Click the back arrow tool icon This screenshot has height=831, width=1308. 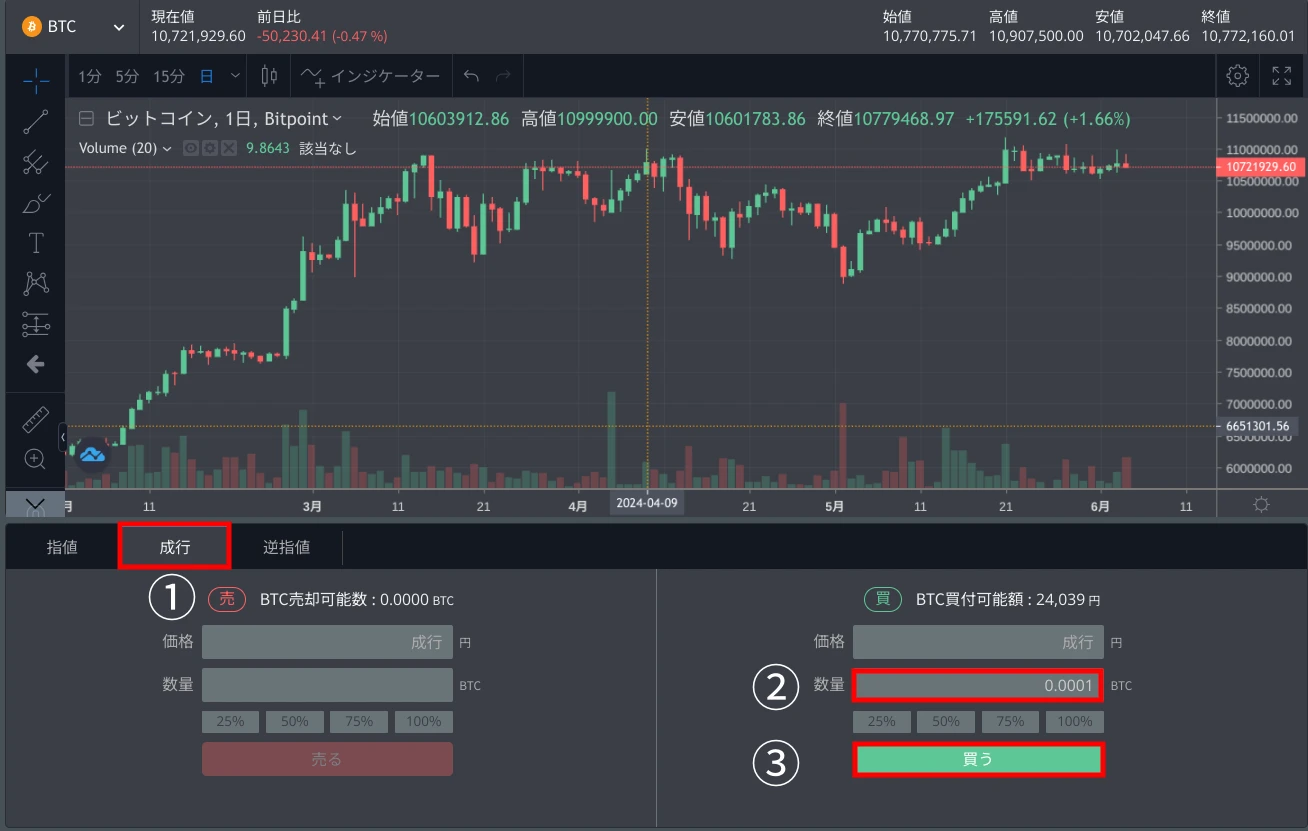tap(36, 364)
